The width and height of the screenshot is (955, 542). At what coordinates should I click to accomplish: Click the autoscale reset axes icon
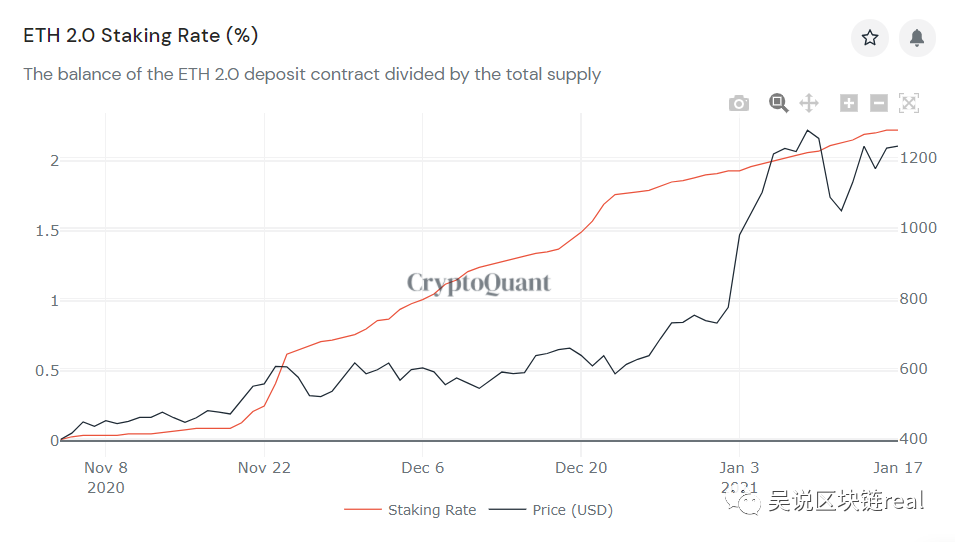pos(909,103)
